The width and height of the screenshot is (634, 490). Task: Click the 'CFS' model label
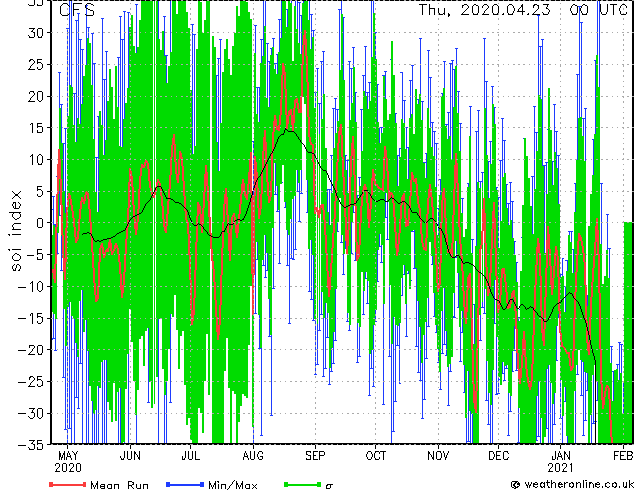77,10
